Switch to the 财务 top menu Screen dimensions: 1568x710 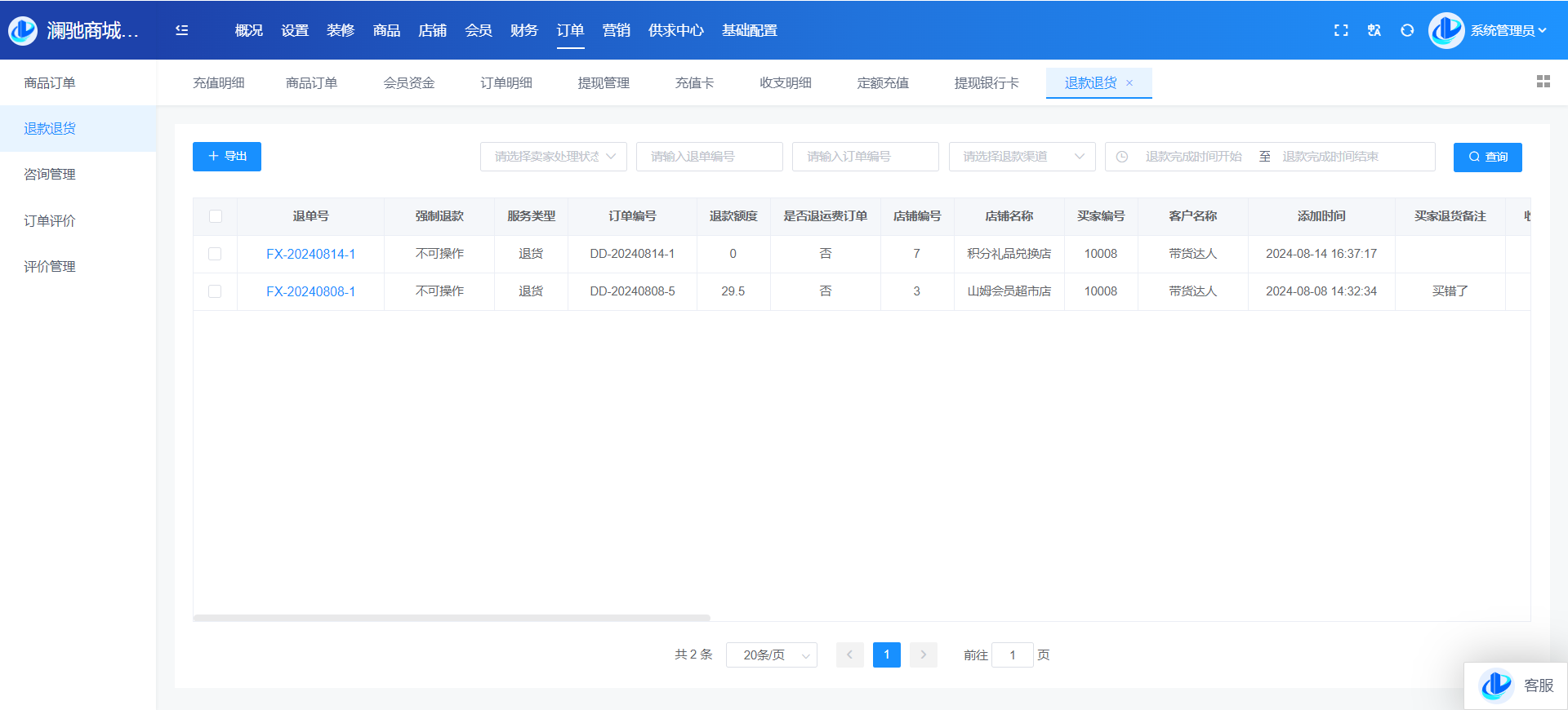pos(523,30)
